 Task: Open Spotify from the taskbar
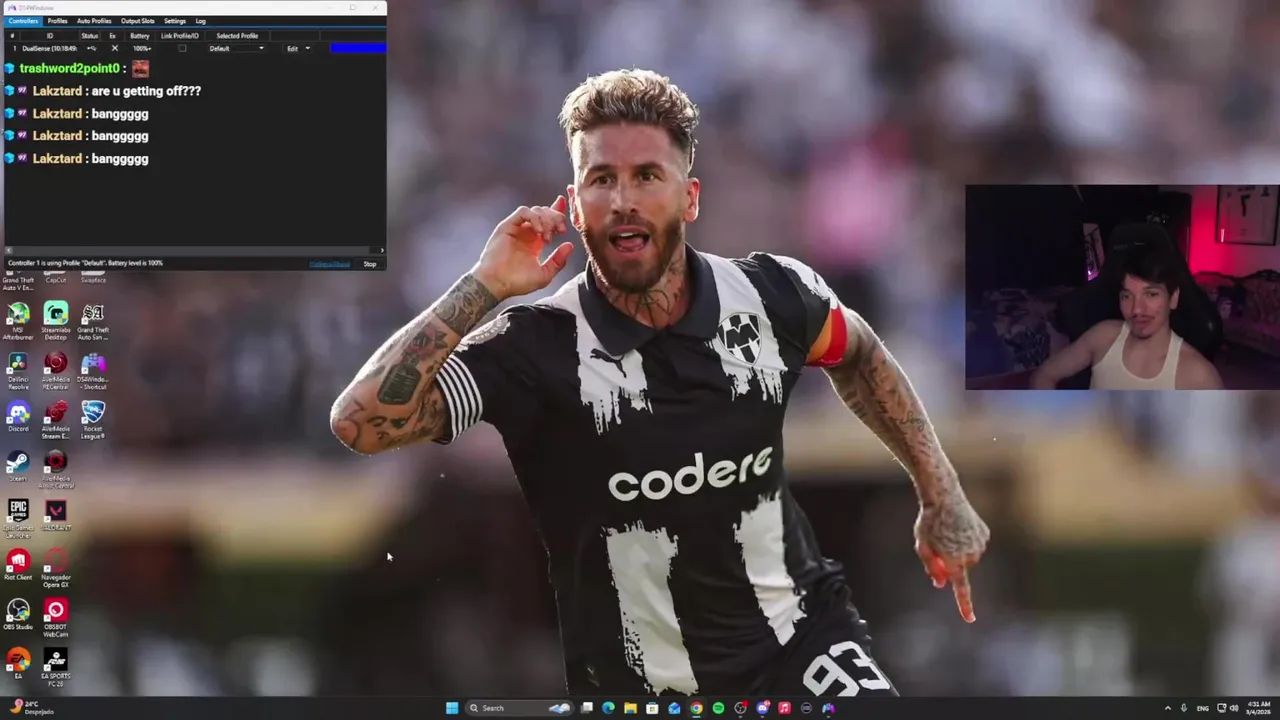(718, 708)
